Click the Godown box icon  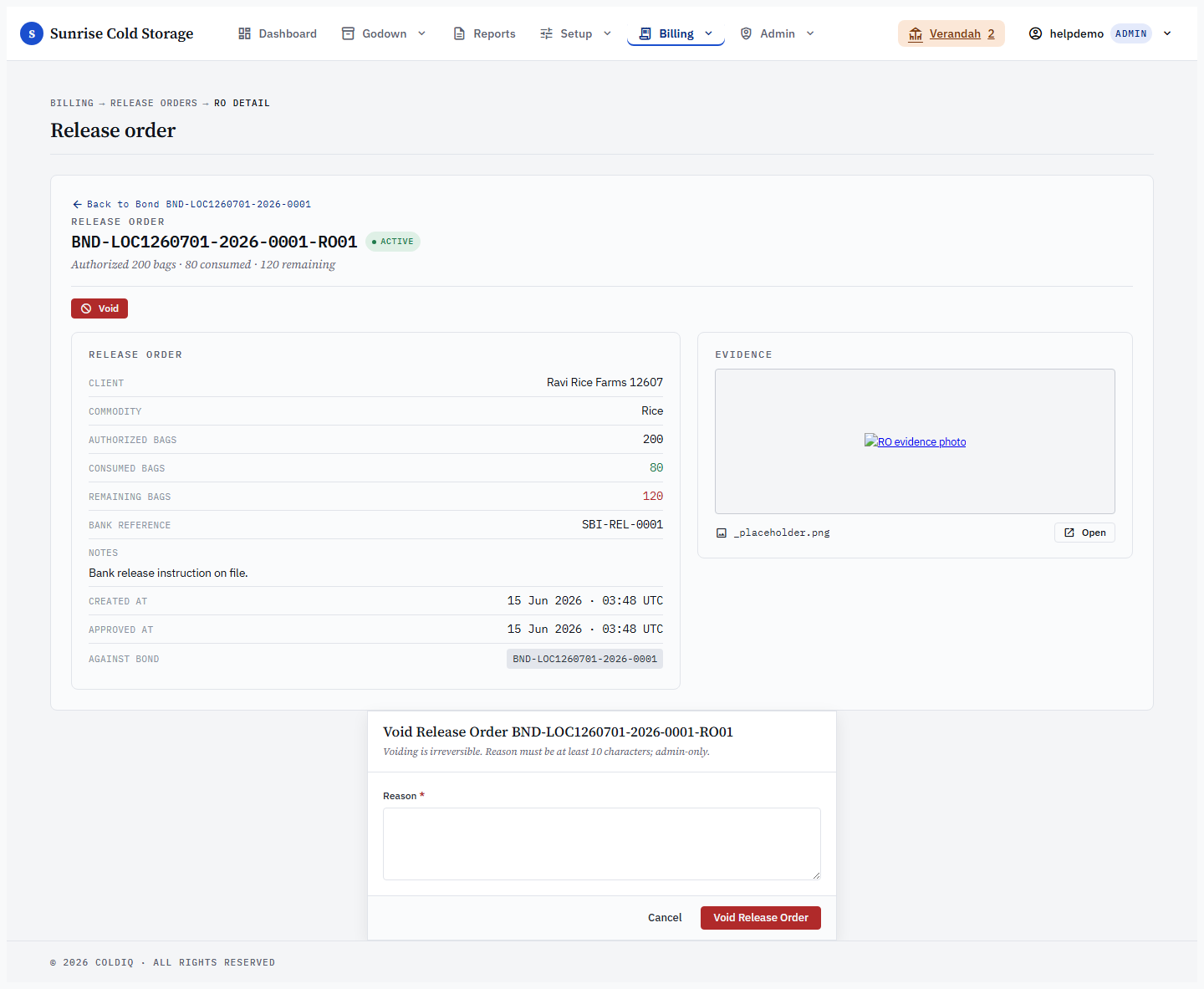348,33
